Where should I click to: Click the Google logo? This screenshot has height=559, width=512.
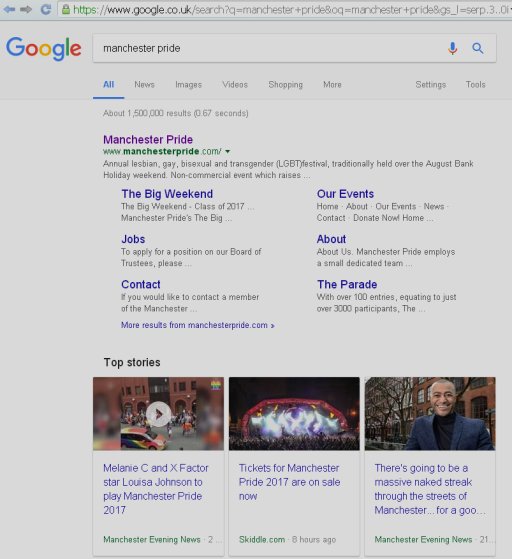click(x=43, y=48)
